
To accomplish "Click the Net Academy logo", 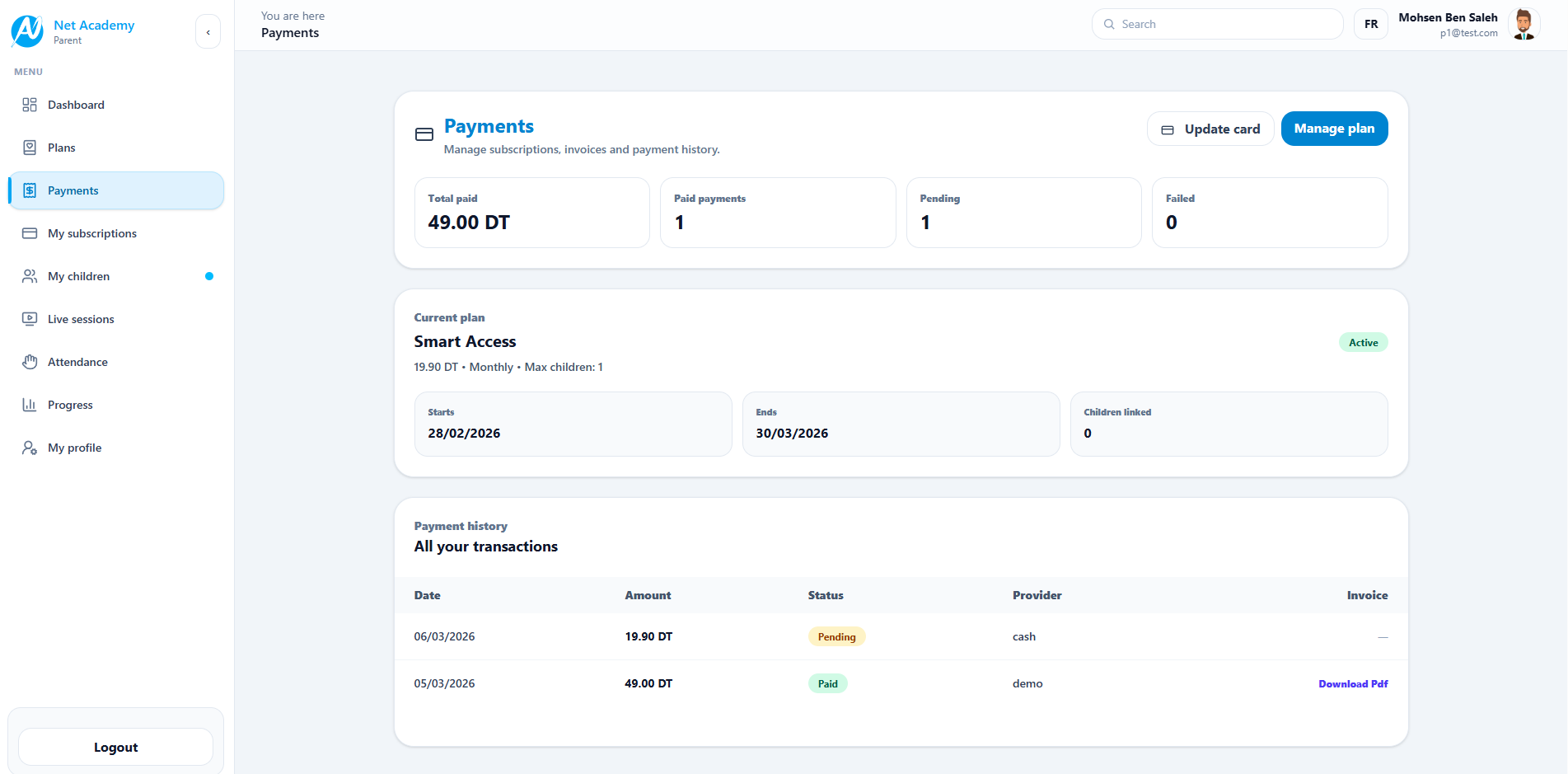I will [x=27, y=30].
